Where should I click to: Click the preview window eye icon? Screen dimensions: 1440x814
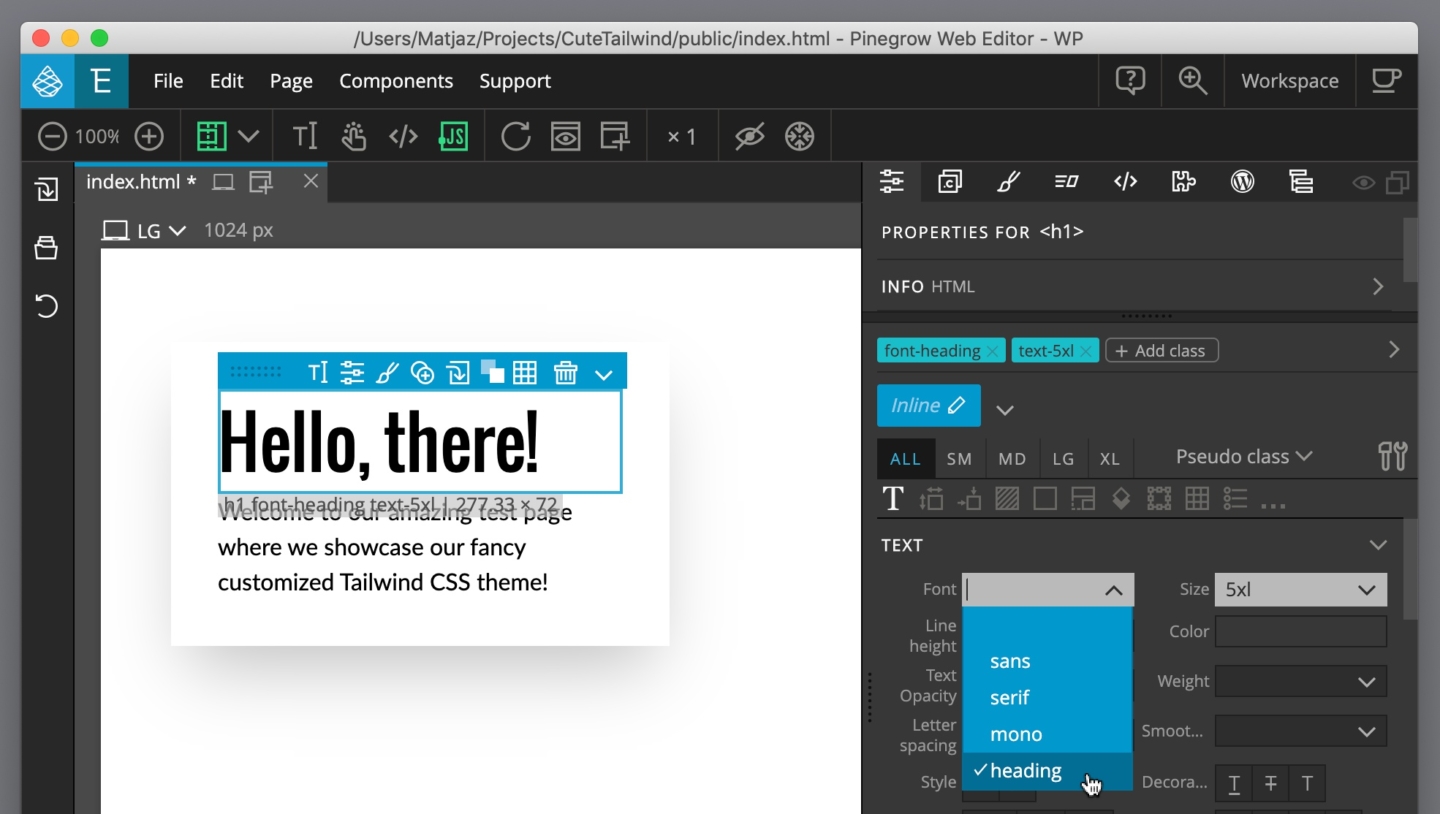click(566, 136)
